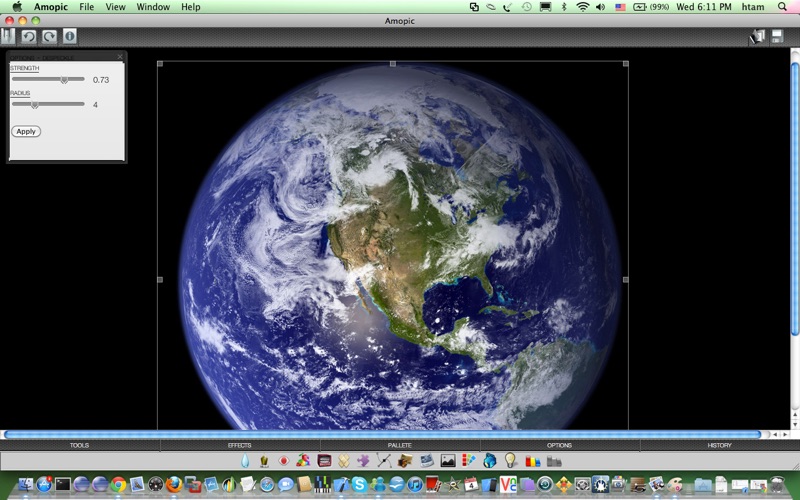Screen dimensions: 800x500
Task: Select the curves effect icon
Action: click(x=384, y=461)
